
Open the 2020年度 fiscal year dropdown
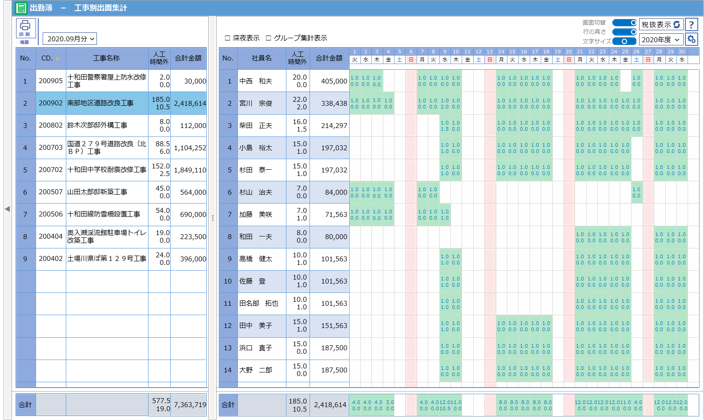pyautogui.click(x=661, y=39)
